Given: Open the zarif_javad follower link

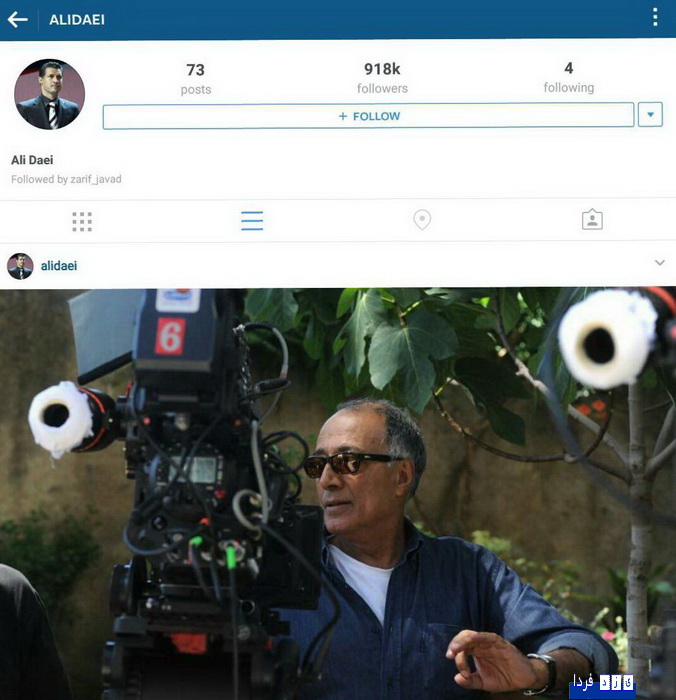Looking at the screenshot, I should coord(96,180).
